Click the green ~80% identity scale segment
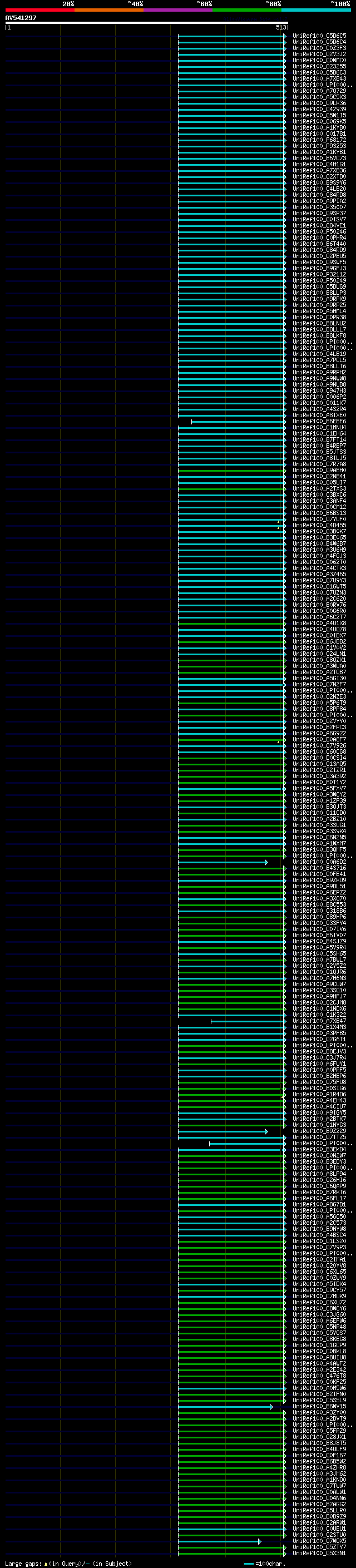 pyautogui.click(x=247, y=10)
